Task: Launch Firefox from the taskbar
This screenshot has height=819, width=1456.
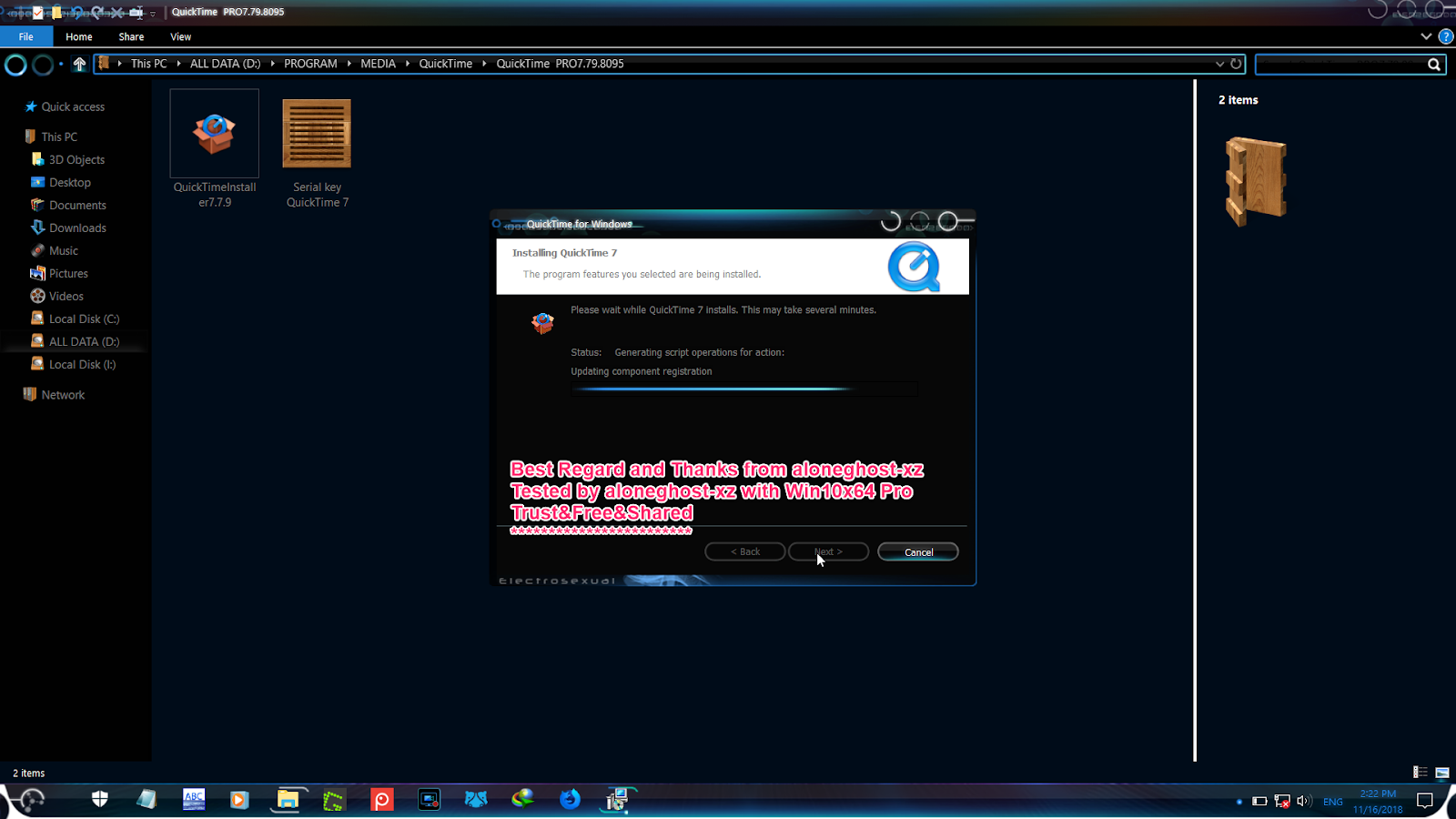Action: coord(570,799)
